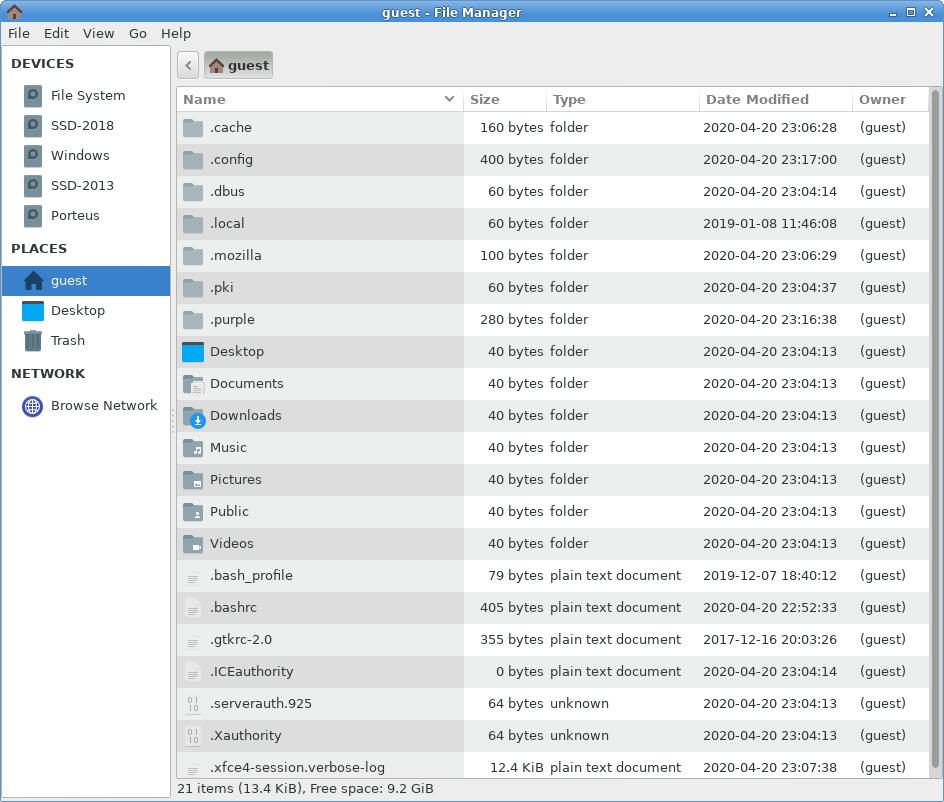Open the File System device
This screenshot has height=802, width=944.
pyautogui.click(x=87, y=96)
